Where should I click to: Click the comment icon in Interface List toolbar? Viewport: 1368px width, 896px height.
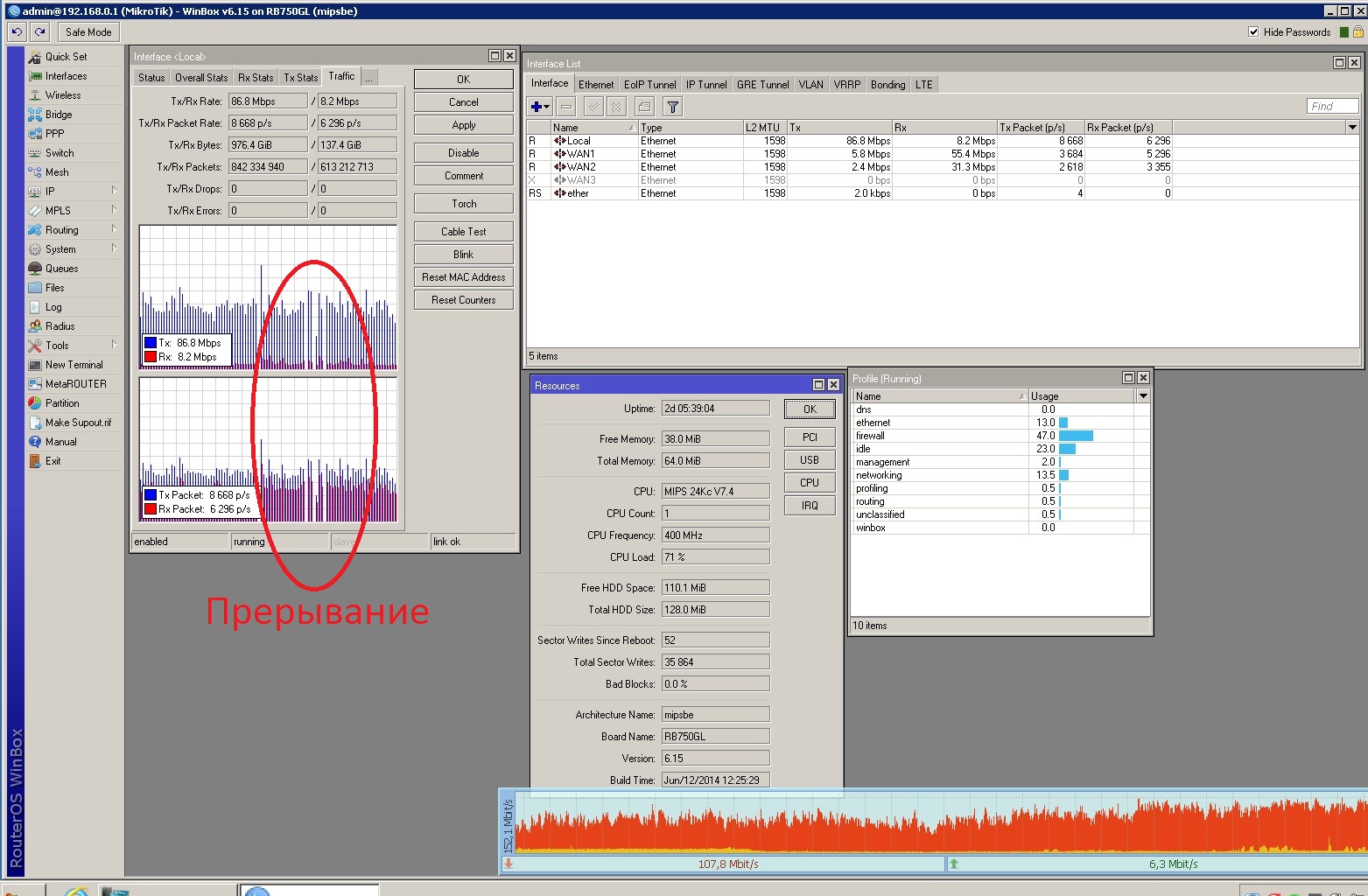point(644,107)
